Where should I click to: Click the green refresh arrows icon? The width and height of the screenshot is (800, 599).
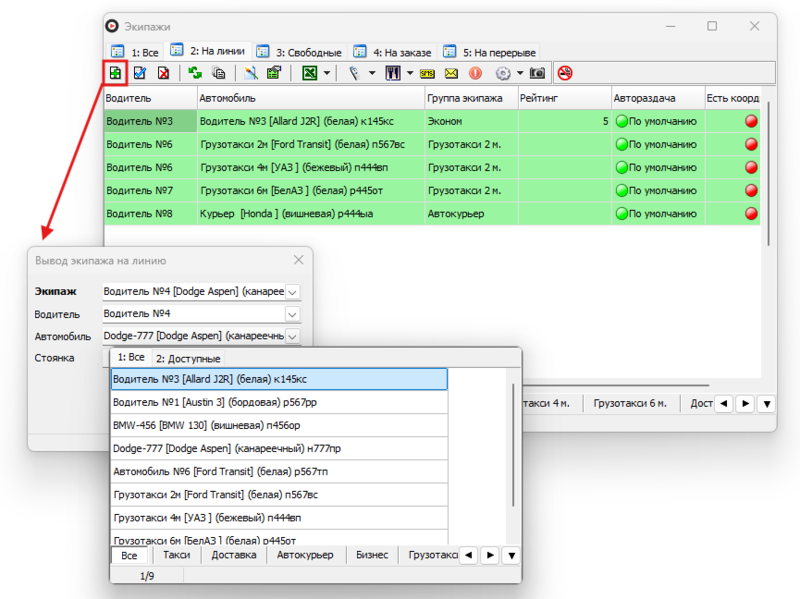(x=195, y=73)
